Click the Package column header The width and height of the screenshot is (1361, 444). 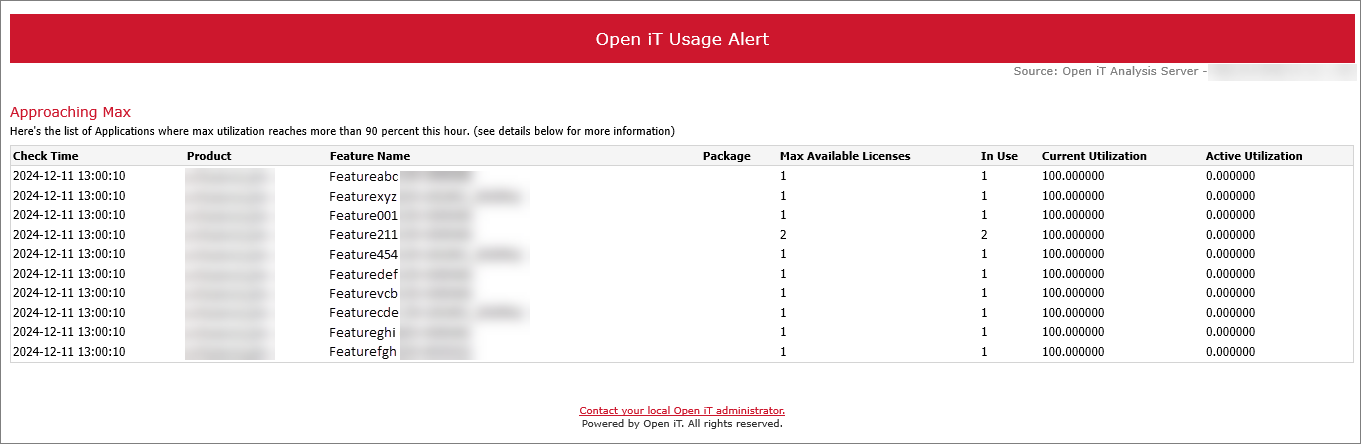point(726,156)
